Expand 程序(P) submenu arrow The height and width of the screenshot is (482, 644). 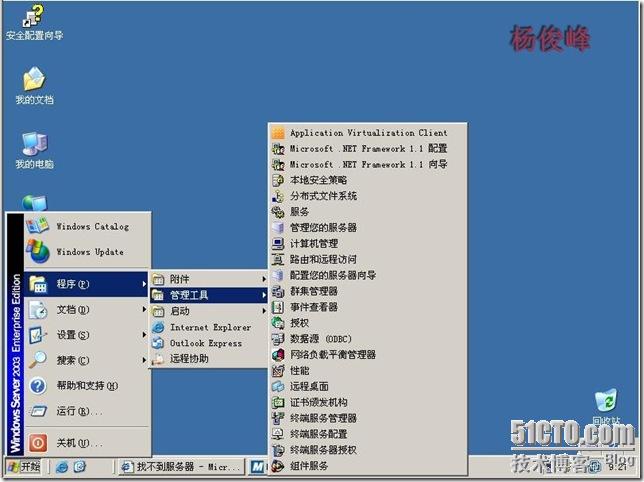[144, 284]
